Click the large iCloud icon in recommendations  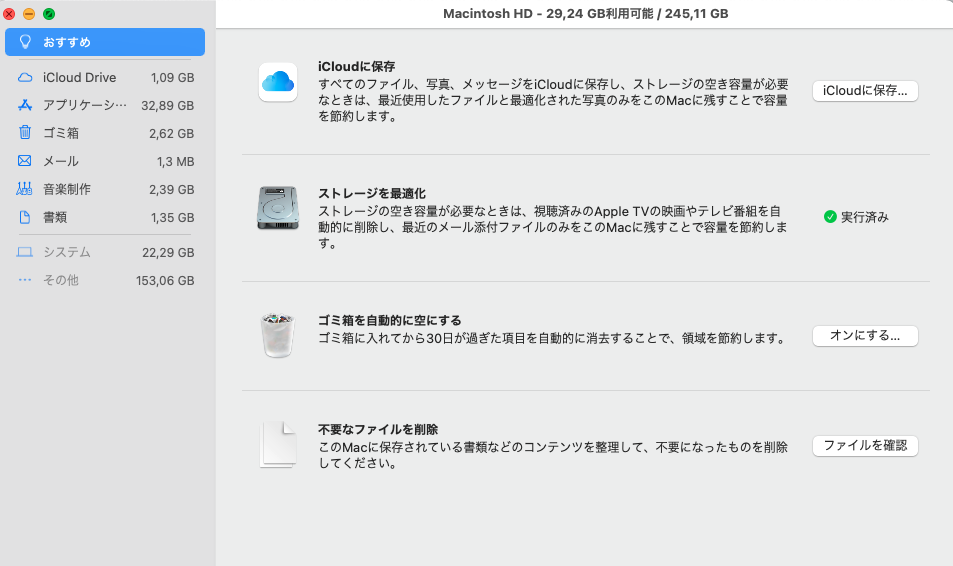pyautogui.click(x=278, y=82)
